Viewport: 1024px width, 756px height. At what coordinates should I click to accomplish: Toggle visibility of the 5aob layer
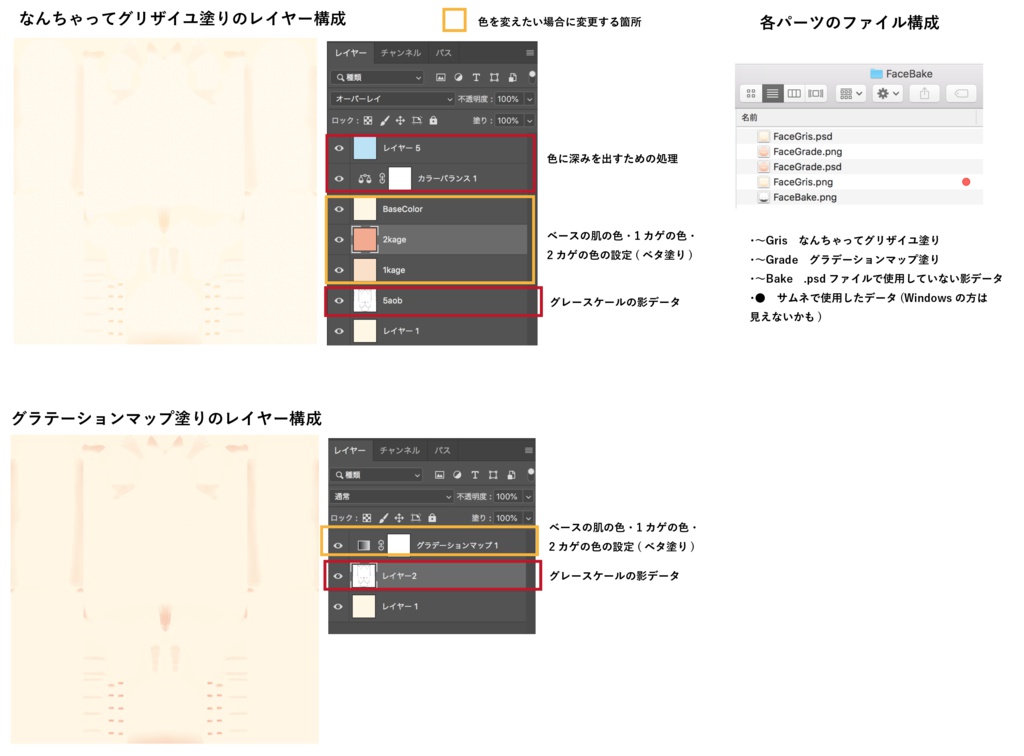[340, 300]
